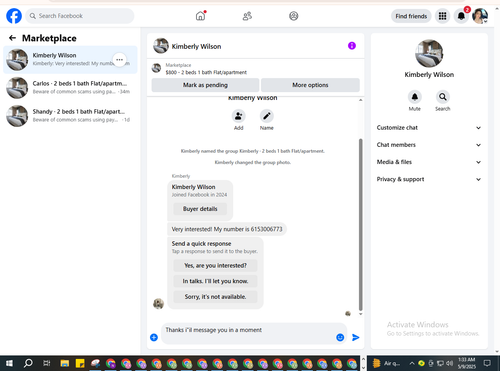The height and width of the screenshot is (371, 500).
Task: Click Kimberly Wilson name in right panel
Action: click(x=429, y=75)
